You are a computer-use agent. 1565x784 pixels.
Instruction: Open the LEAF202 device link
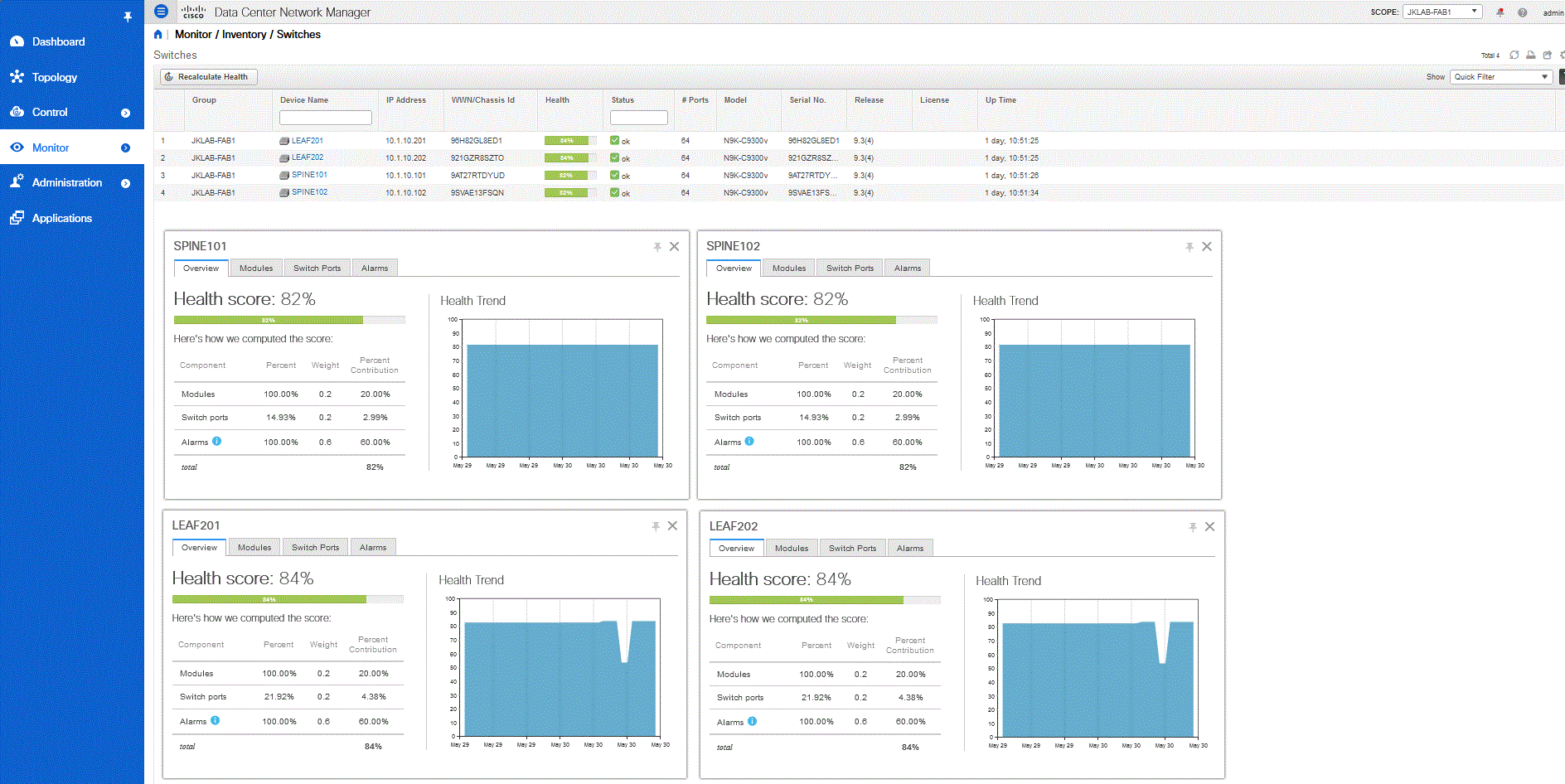(308, 157)
